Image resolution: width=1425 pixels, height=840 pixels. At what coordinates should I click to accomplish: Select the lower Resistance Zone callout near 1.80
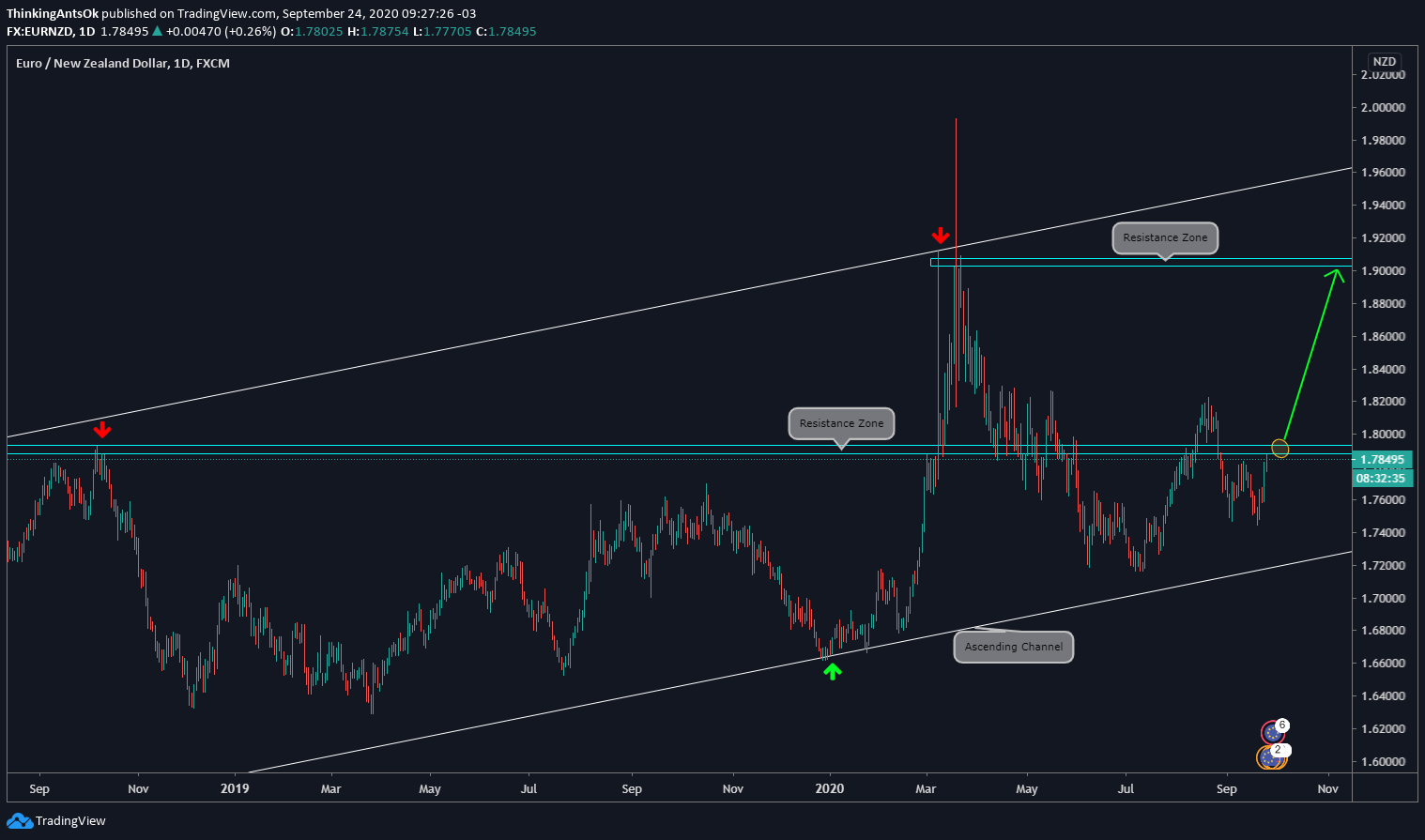841,423
